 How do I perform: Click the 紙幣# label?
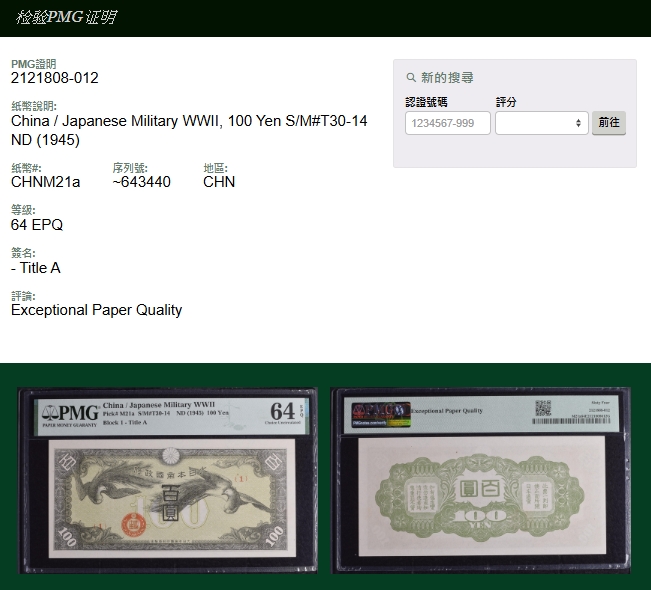[x=26, y=168]
